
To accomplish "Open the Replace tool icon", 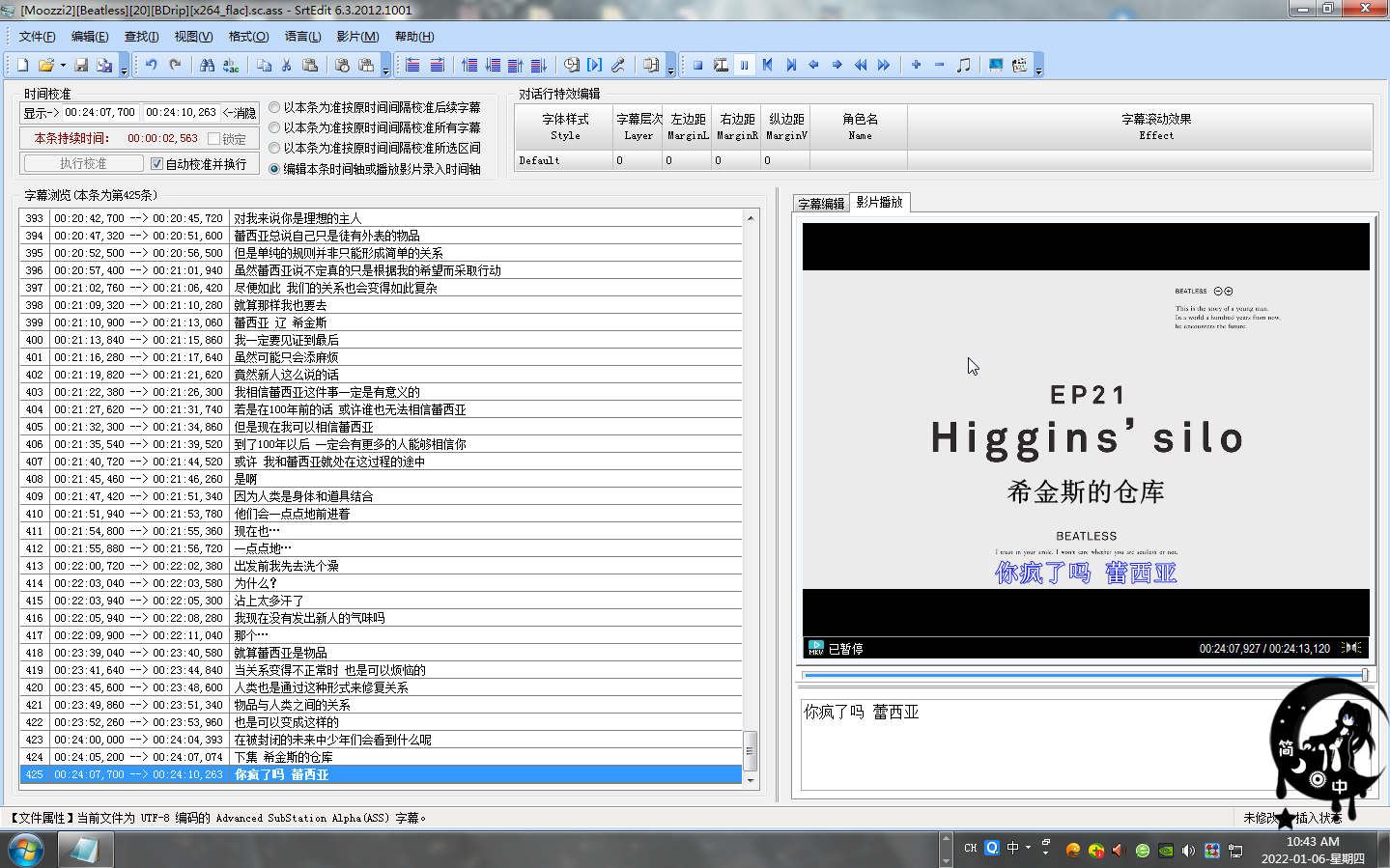I will coord(231,65).
